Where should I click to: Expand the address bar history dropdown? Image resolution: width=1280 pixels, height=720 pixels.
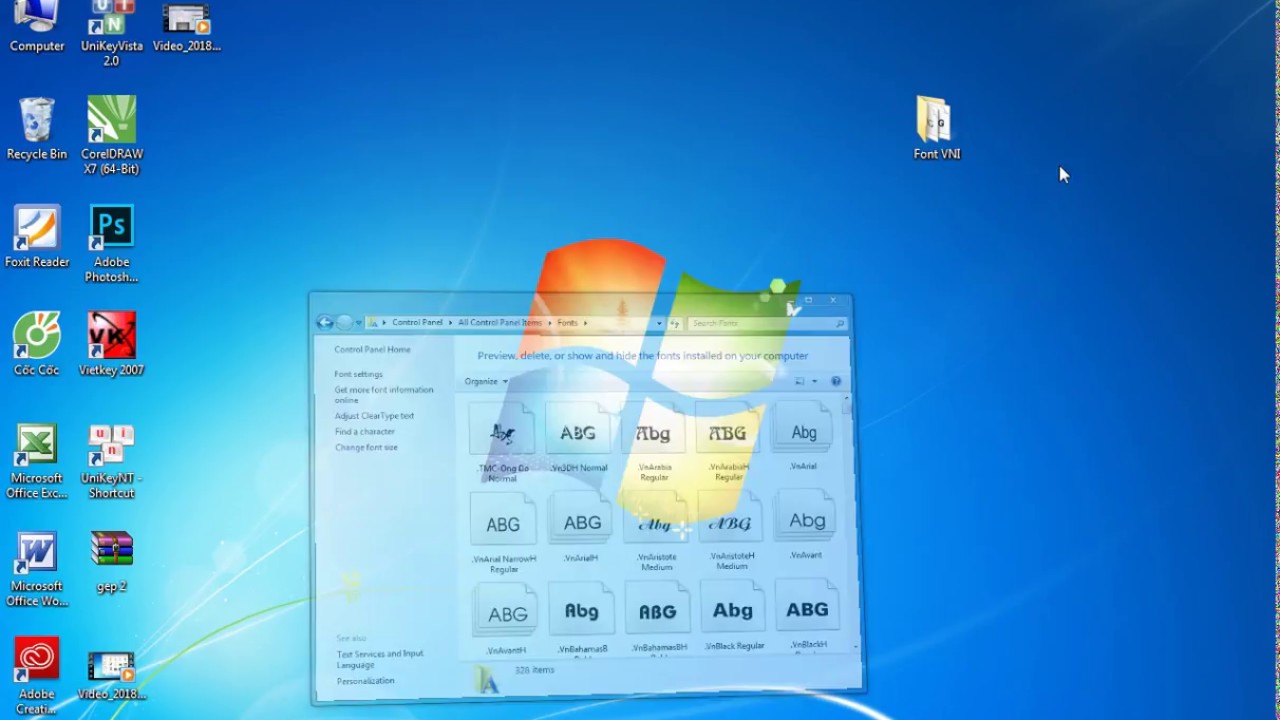(x=659, y=323)
